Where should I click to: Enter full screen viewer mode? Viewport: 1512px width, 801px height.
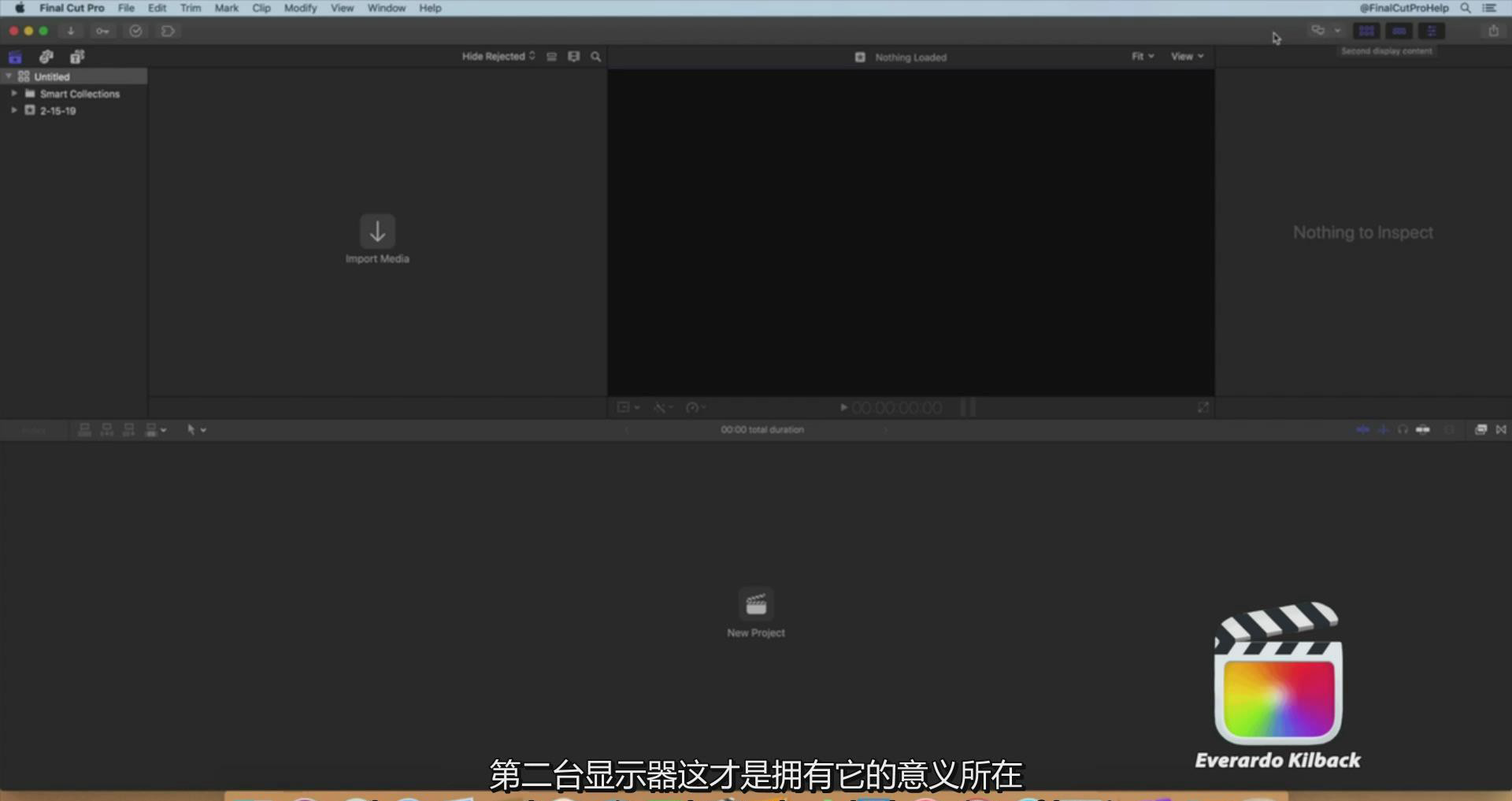(1203, 407)
